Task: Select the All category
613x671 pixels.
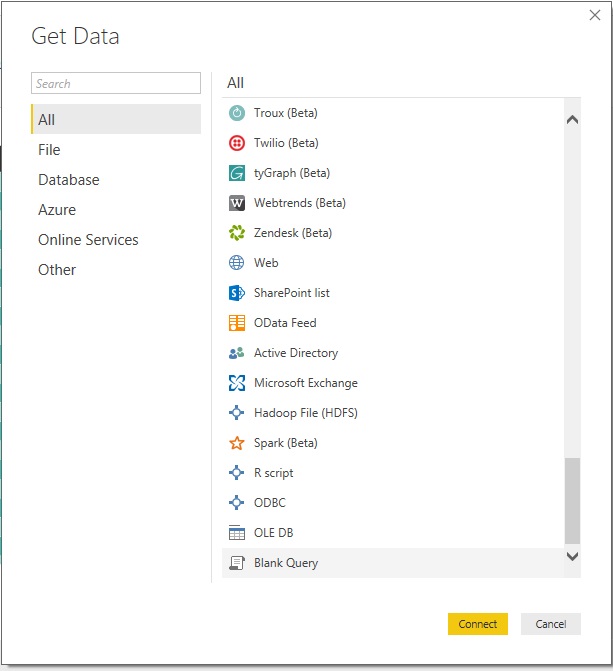Action: [116, 119]
